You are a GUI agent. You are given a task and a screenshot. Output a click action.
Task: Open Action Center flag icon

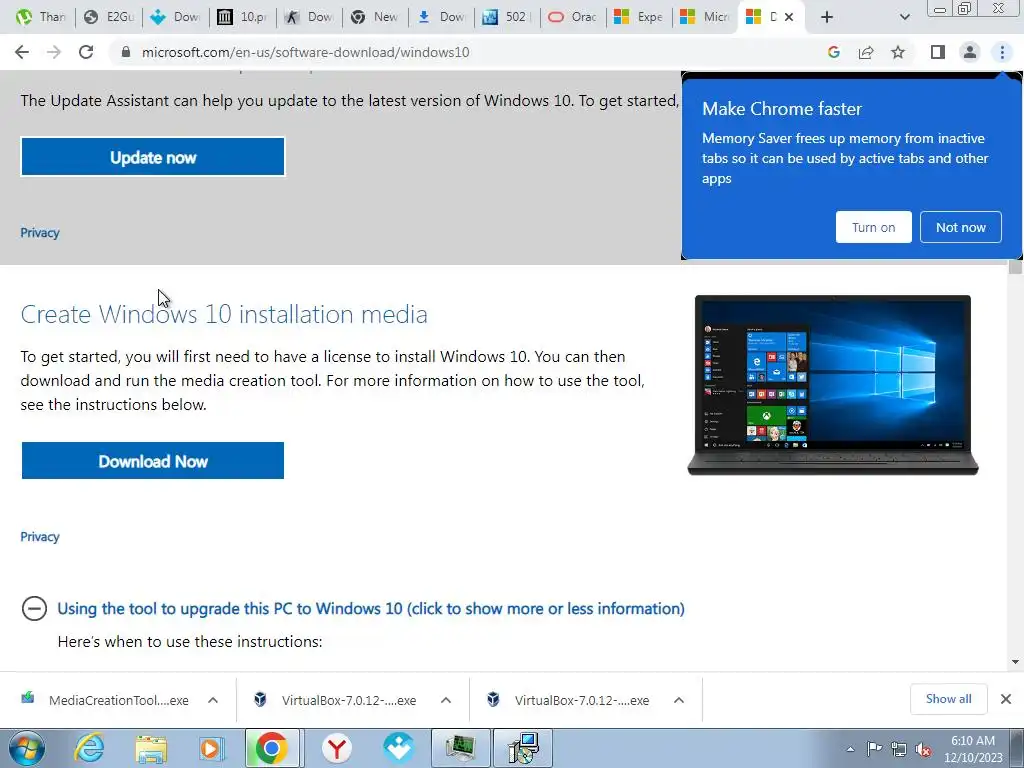[874, 749]
